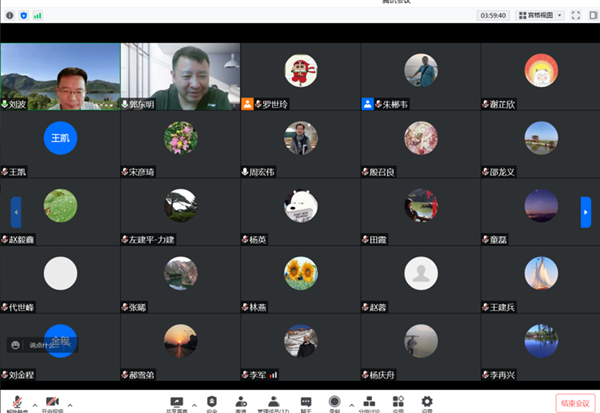The height and width of the screenshot is (413, 600).
Task: Open the security shield options
Action: coord(211,402)
